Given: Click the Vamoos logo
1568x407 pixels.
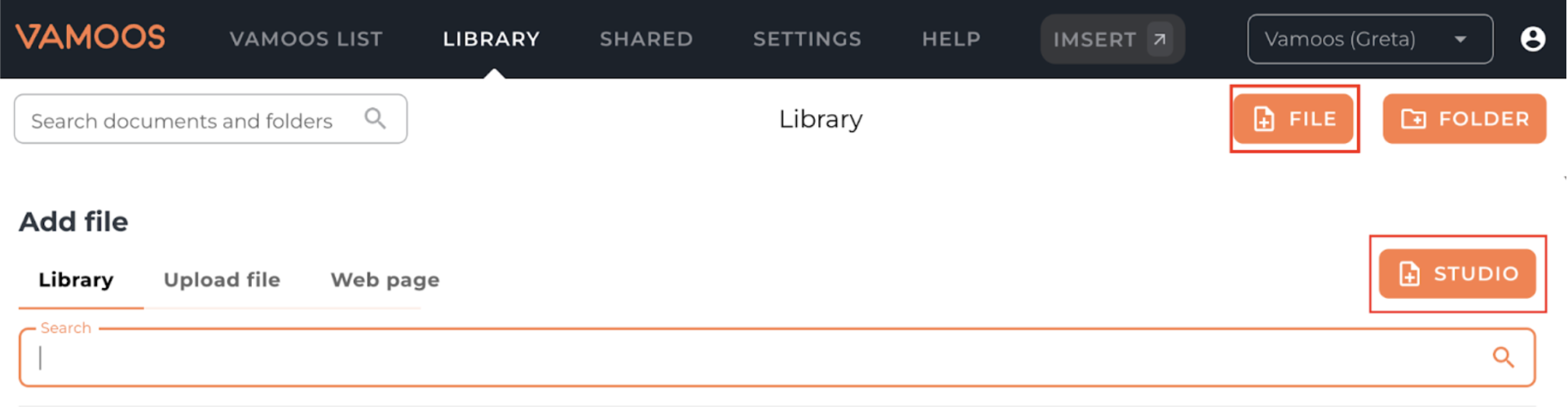Looking at the screenshot, I should coord(90,37).
